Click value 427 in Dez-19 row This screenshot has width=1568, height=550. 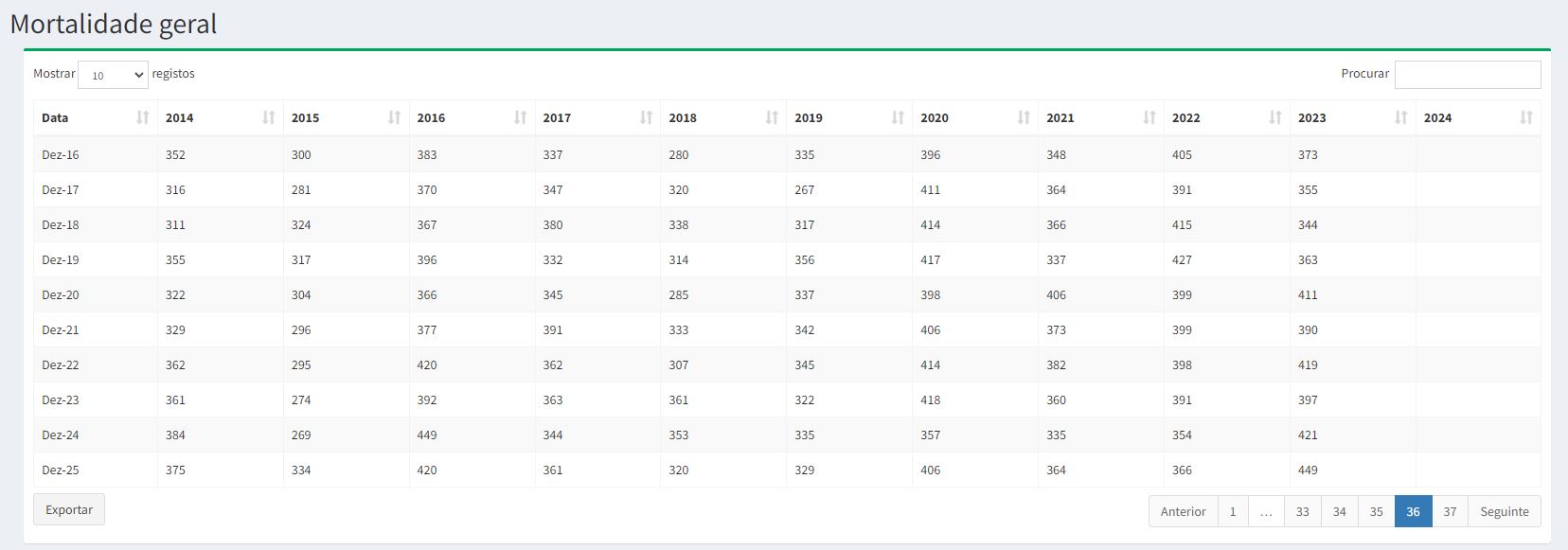tap(1183, 259)
